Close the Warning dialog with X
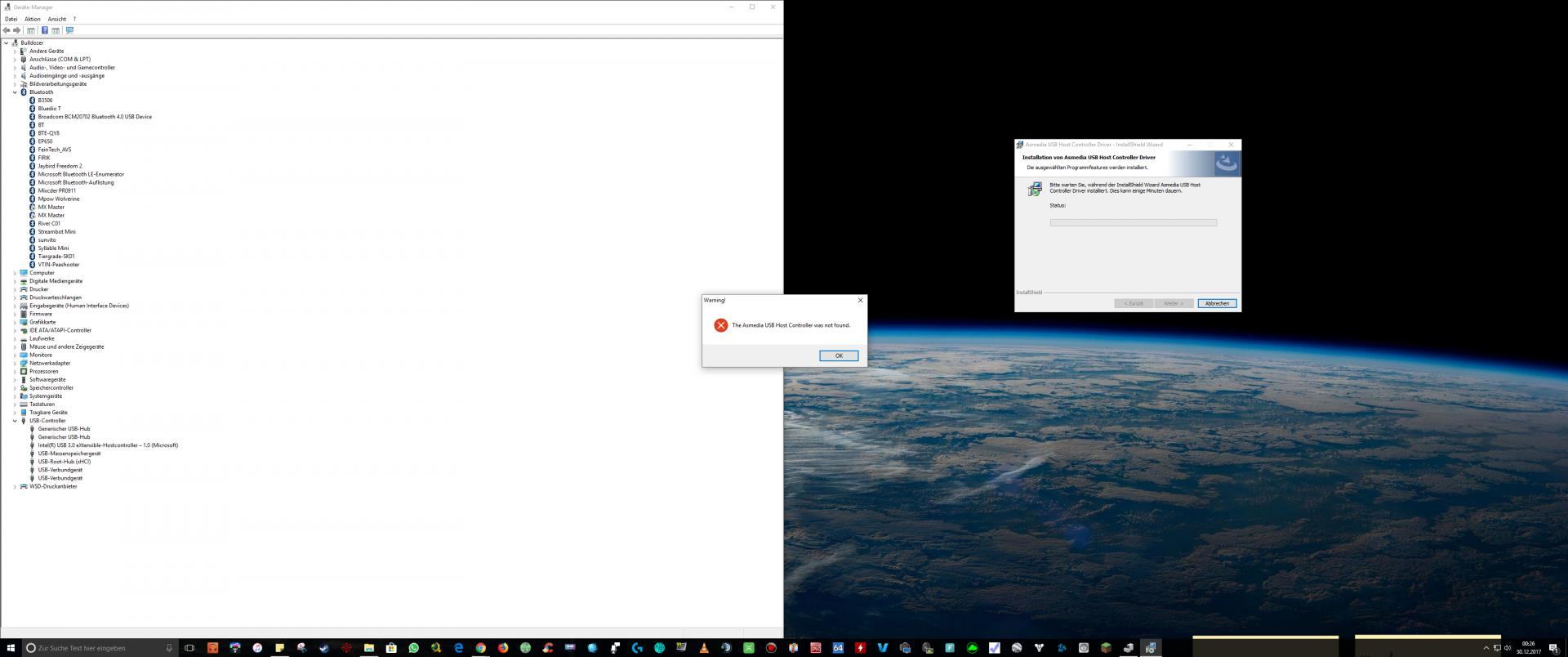Screen dimensions: 1568x657 860,300
